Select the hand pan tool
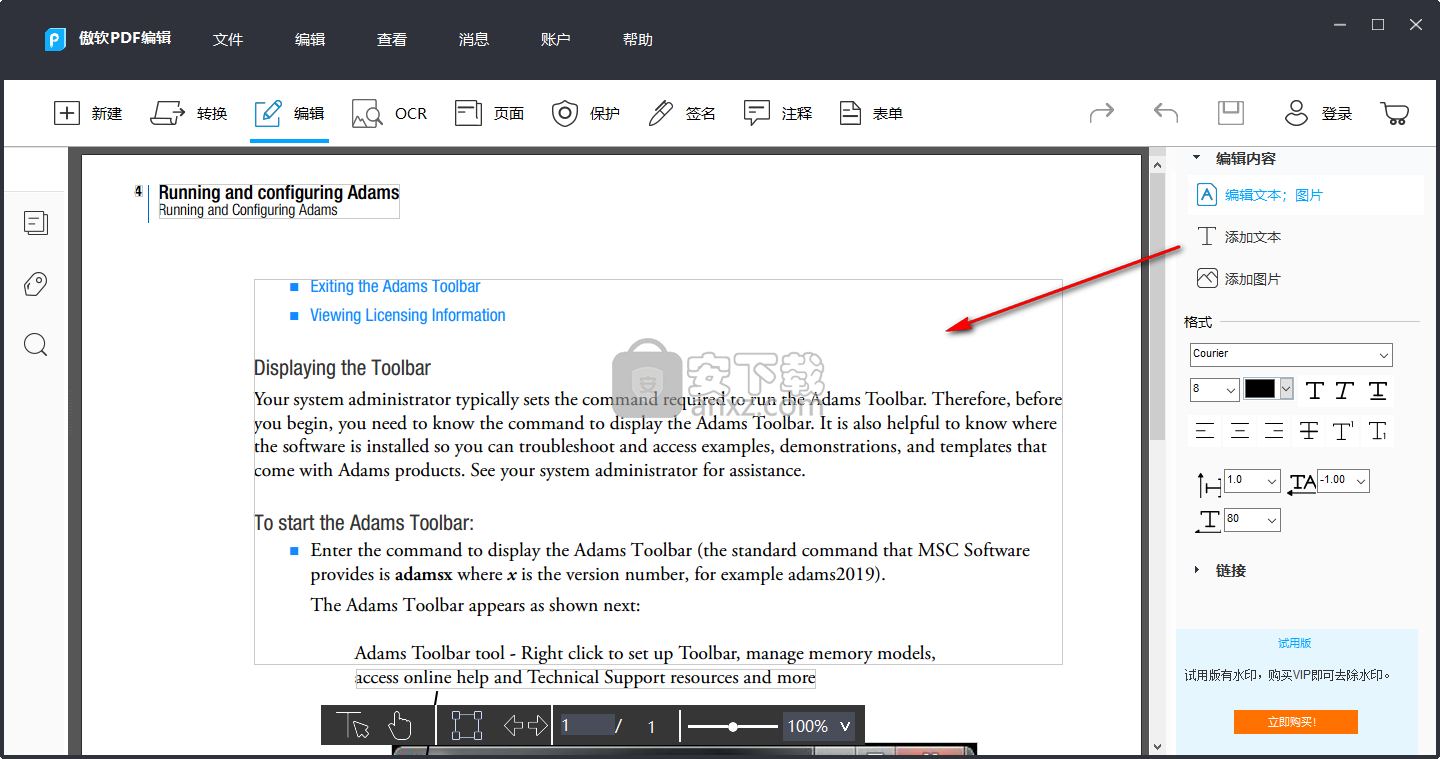Screen dimensions: 1440x759 (400, 725)
